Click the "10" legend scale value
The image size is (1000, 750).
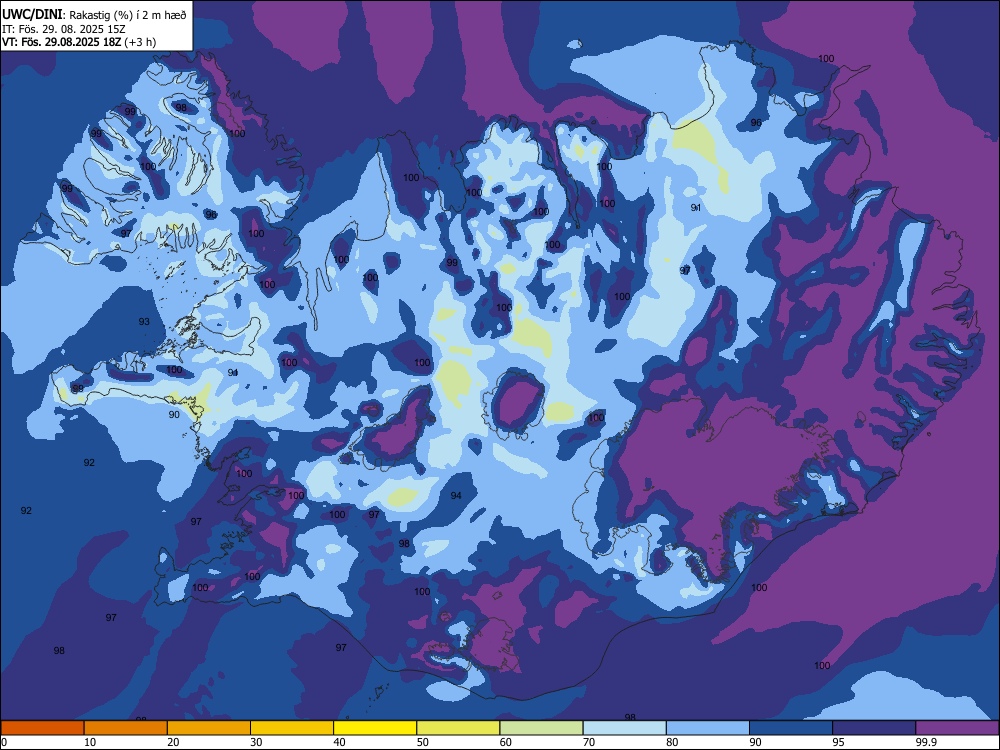pos(90,742)
